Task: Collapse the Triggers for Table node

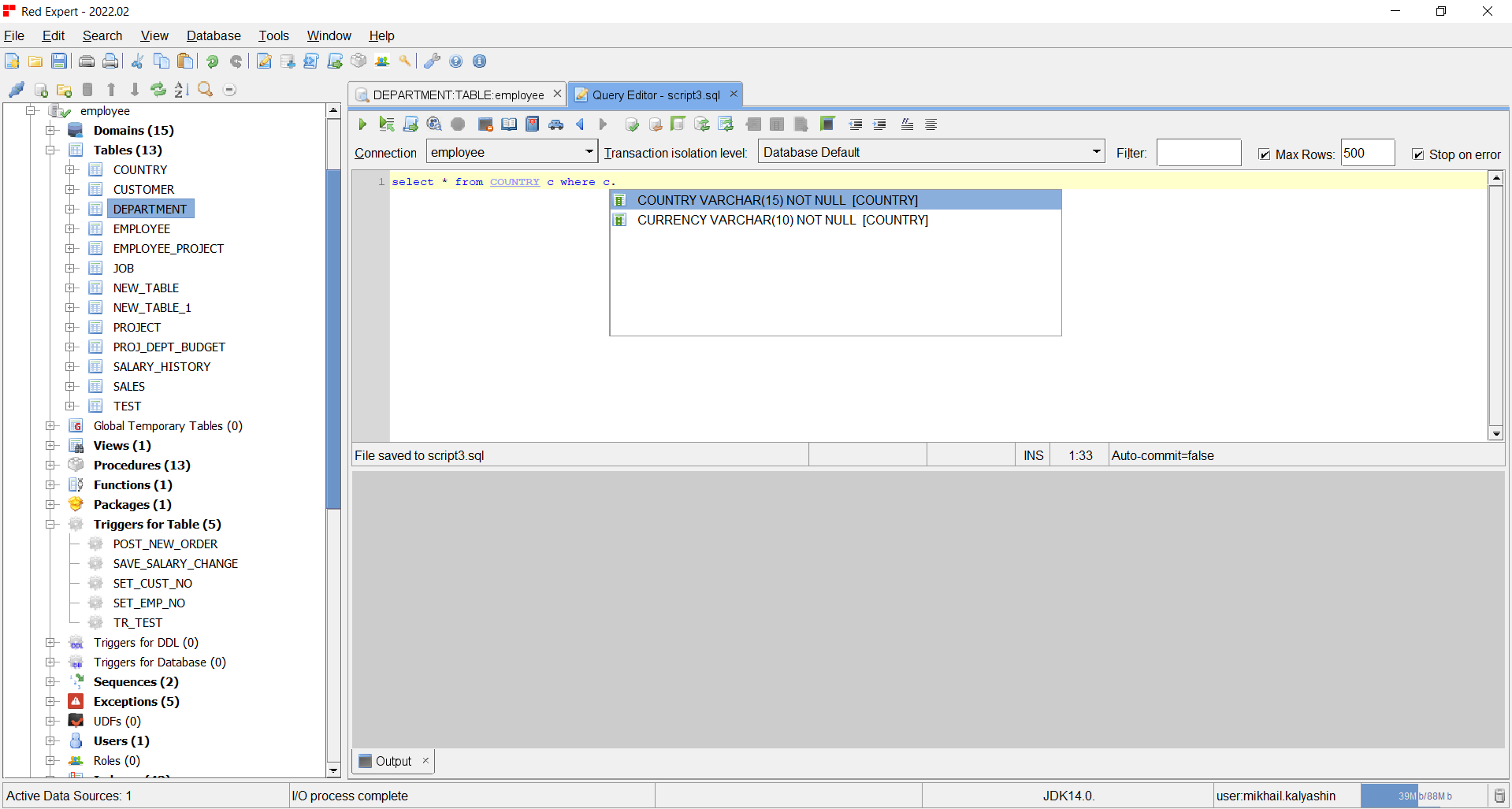Action: click(51, 525)
